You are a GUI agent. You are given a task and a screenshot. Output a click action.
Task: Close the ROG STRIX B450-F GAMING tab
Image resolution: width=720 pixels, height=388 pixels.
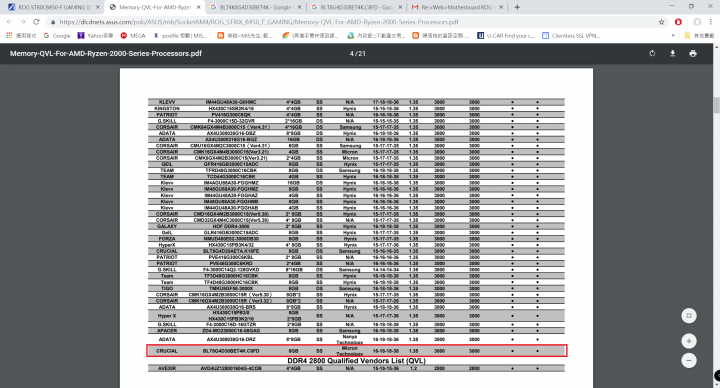97,7
